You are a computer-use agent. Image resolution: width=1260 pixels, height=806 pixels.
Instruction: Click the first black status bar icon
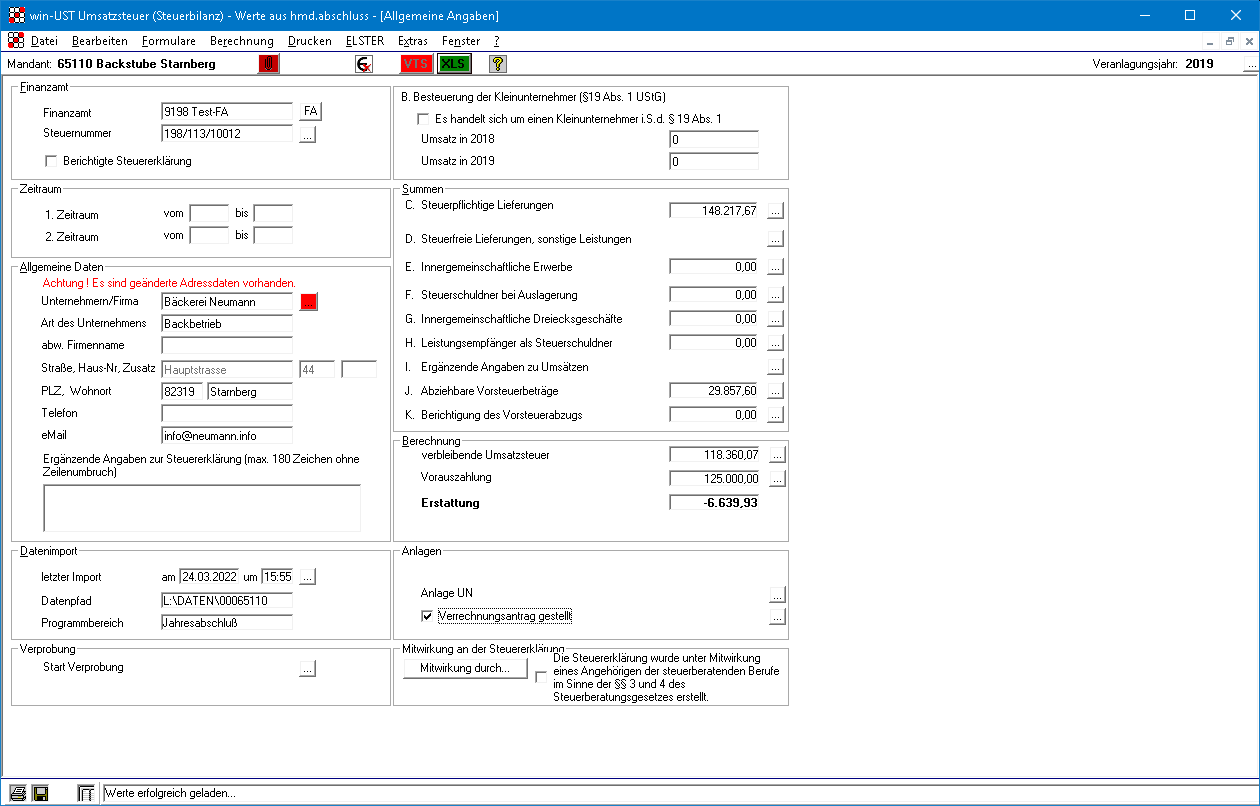coord(17,793)
